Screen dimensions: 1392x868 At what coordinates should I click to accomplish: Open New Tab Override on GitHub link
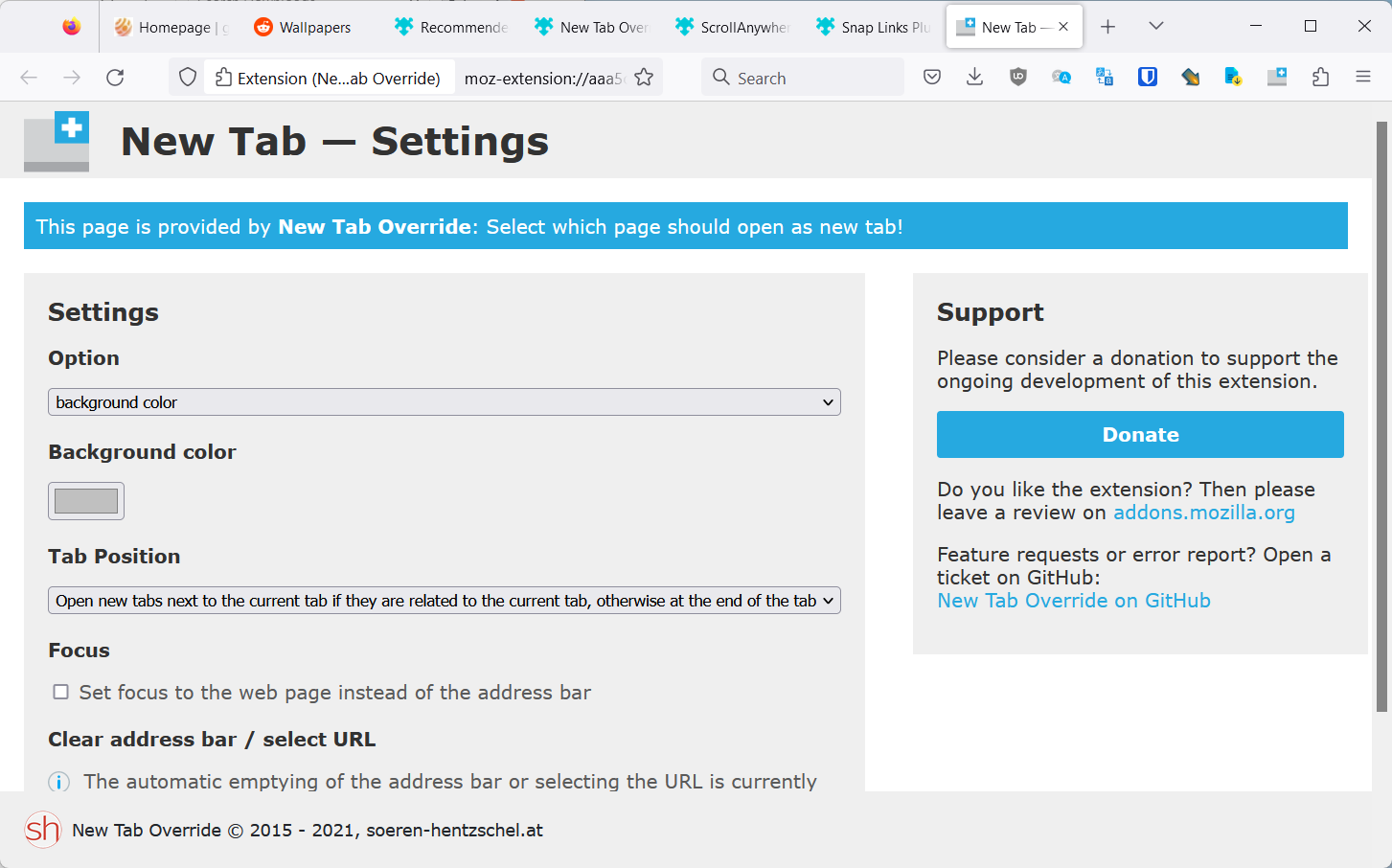[1073, 600]
